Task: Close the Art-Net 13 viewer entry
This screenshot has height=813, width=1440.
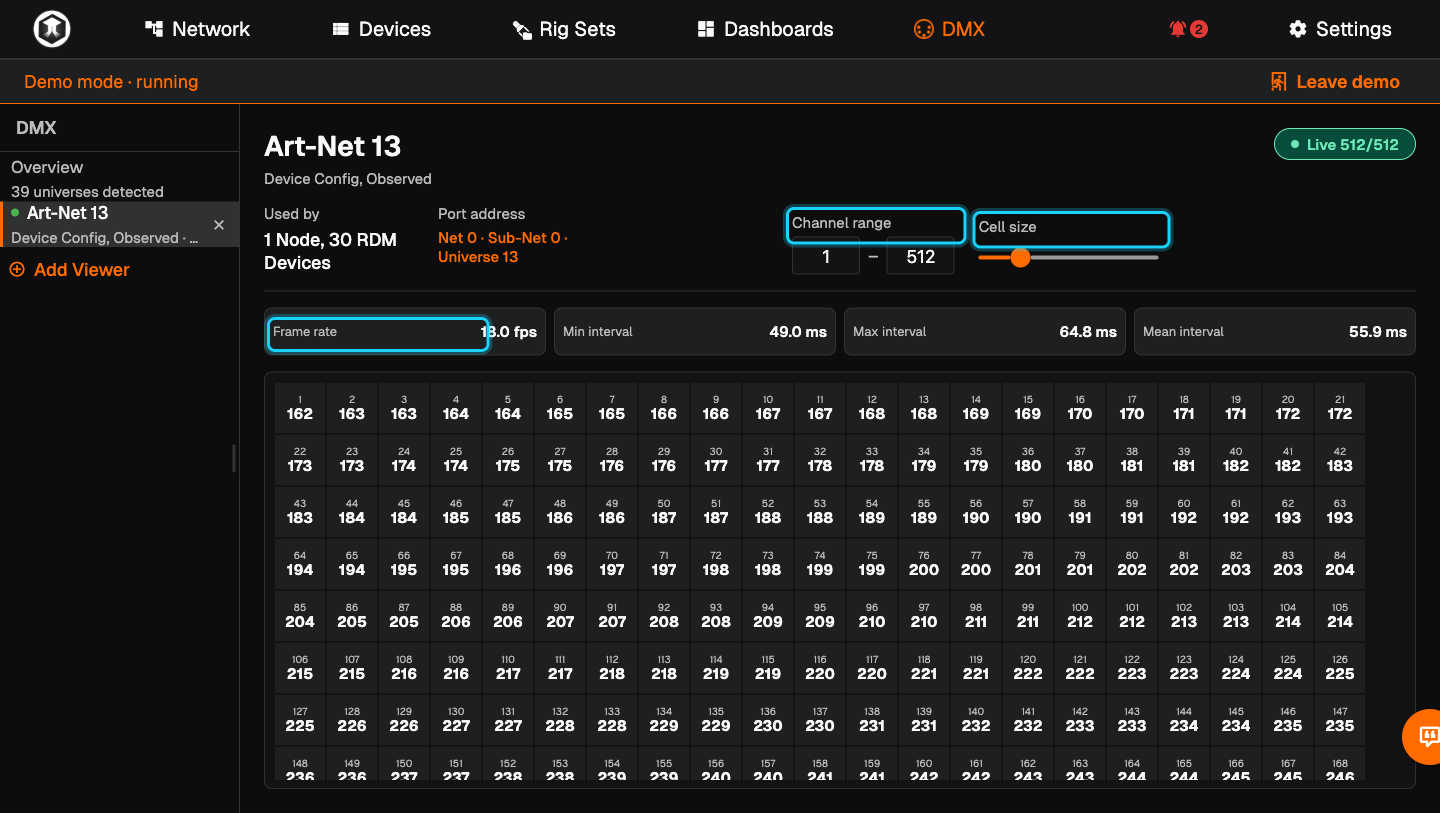Action: pyautogui.click(x=220, y=225)
